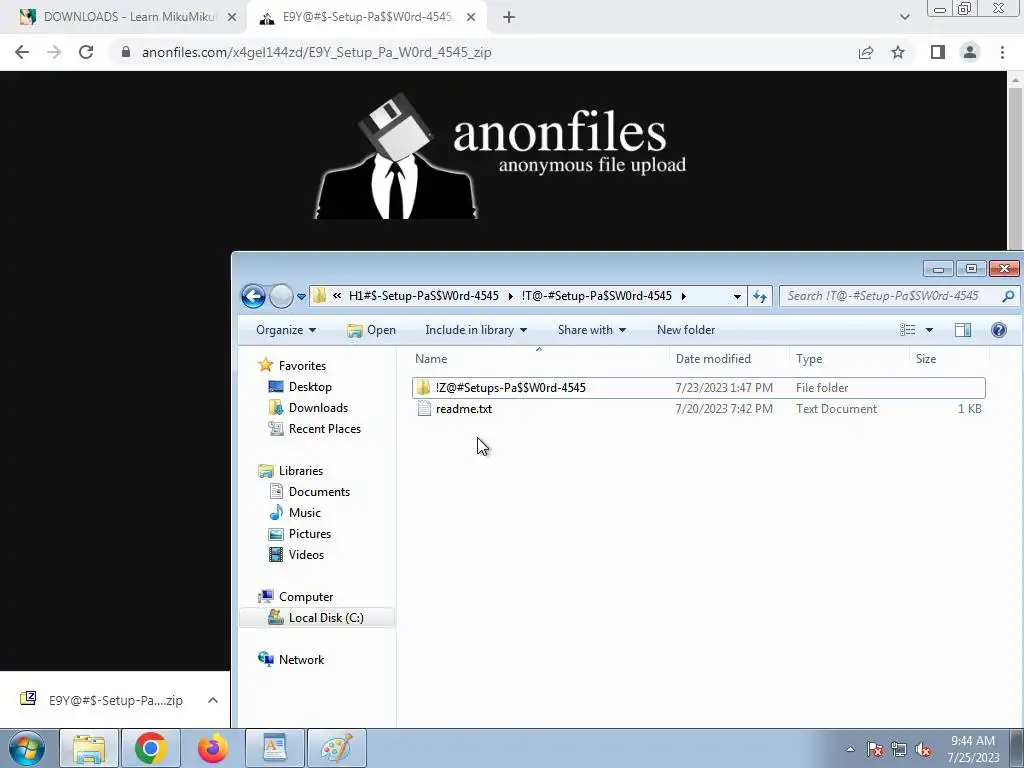The image size is (1024, 768).
Task: Open downloaded E9Y@#$-Setup zip file
Action: [x=102, y=700]
